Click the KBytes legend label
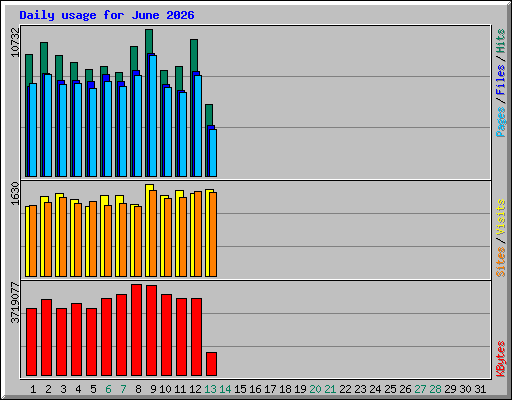 (x=500, y=359)
